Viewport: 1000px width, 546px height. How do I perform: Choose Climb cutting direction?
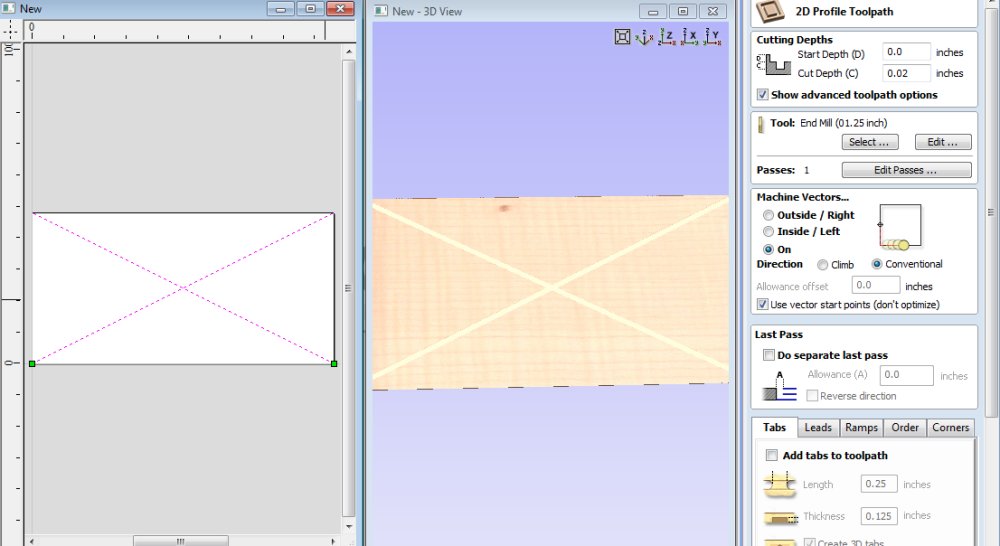(x=823, y=265)
